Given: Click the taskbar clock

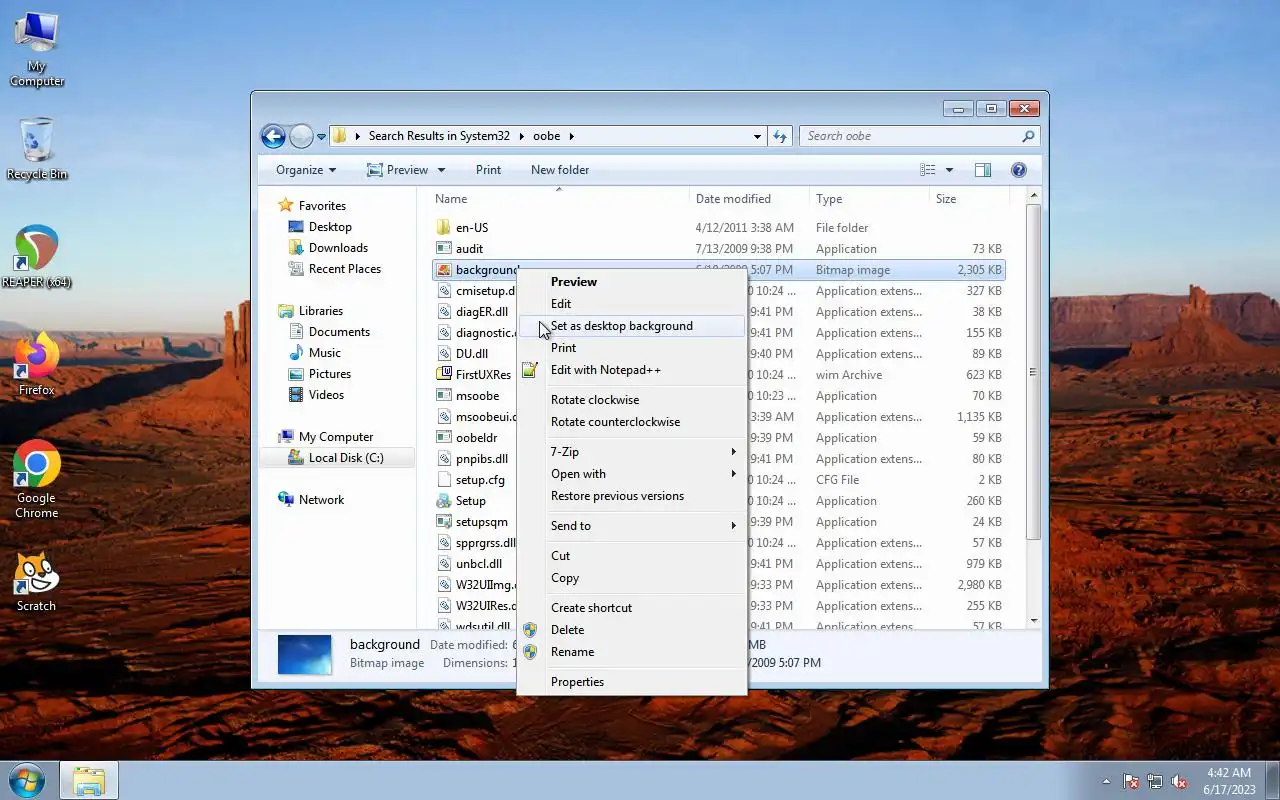Looking at the screenshot, I should coord(1229,781).
